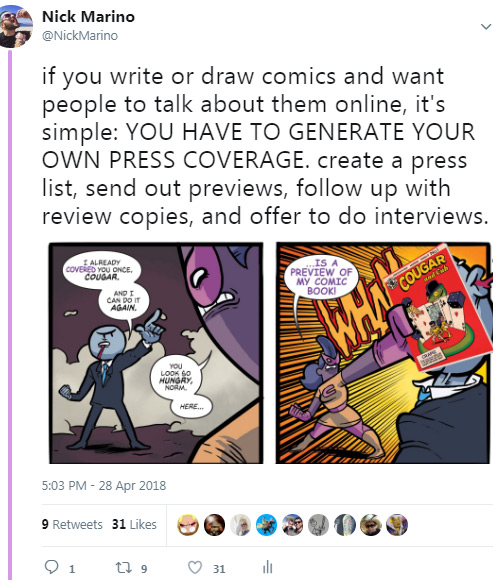
Task: Open fourth liker avatar with blue background
Action: [266, 525]
